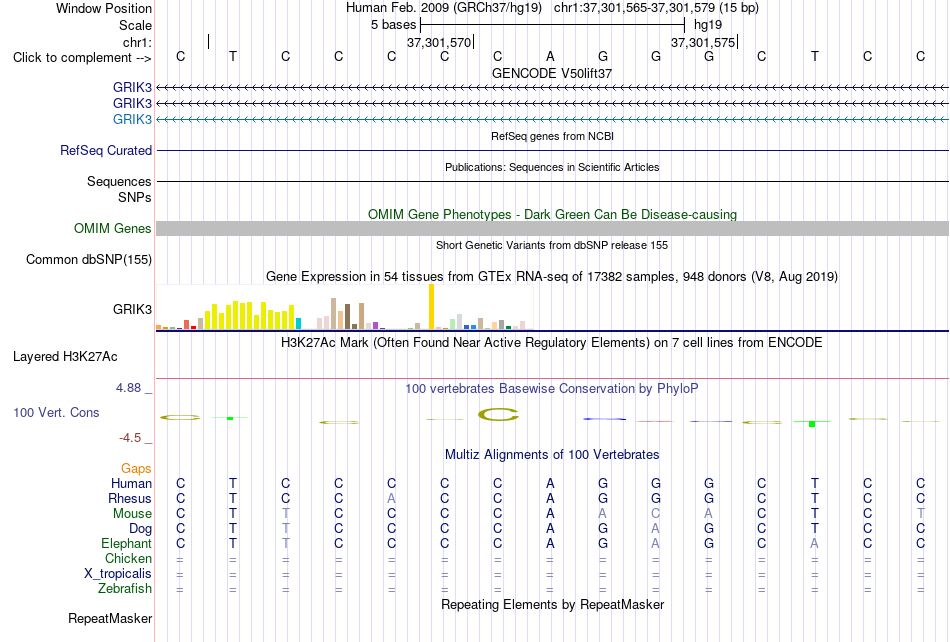Select the SNPs track label
Image resolution: width=950 pixels, height=642 pixels.
point(135,197)
